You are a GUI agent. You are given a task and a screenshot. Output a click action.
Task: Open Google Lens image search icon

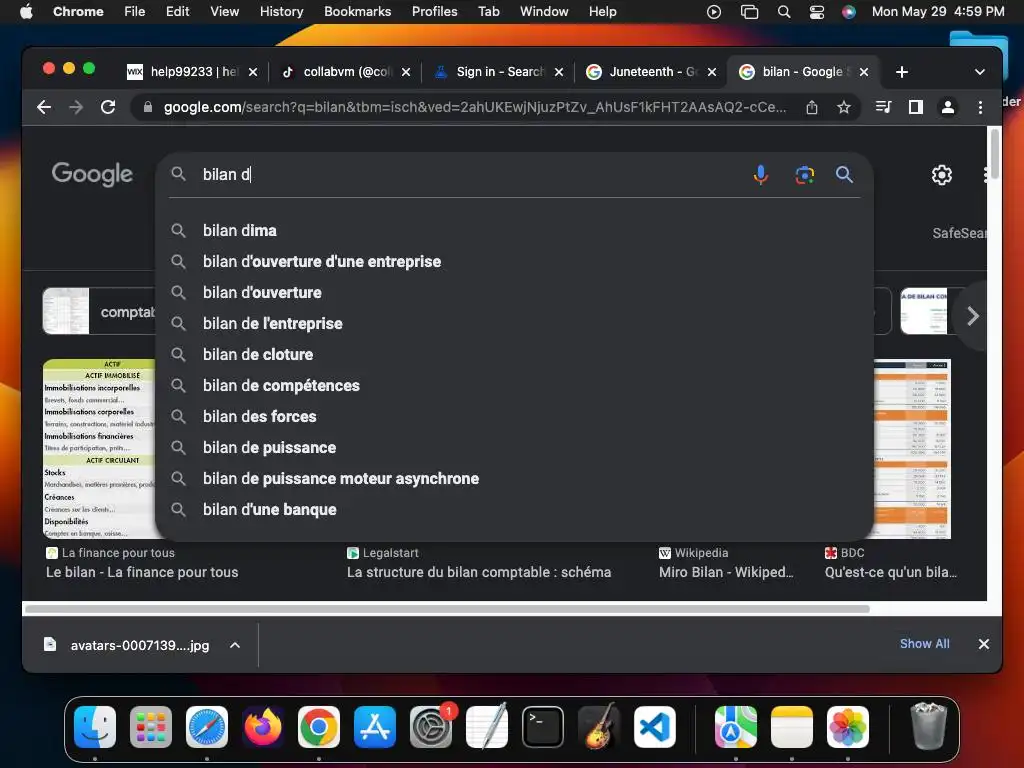805,174
